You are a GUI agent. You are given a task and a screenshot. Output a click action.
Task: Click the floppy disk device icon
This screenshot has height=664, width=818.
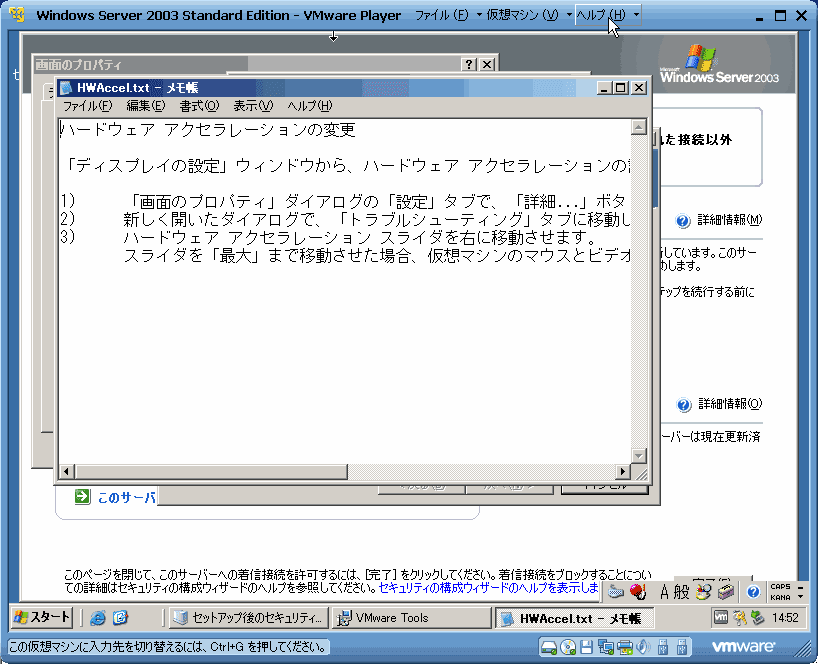[586, 647]
